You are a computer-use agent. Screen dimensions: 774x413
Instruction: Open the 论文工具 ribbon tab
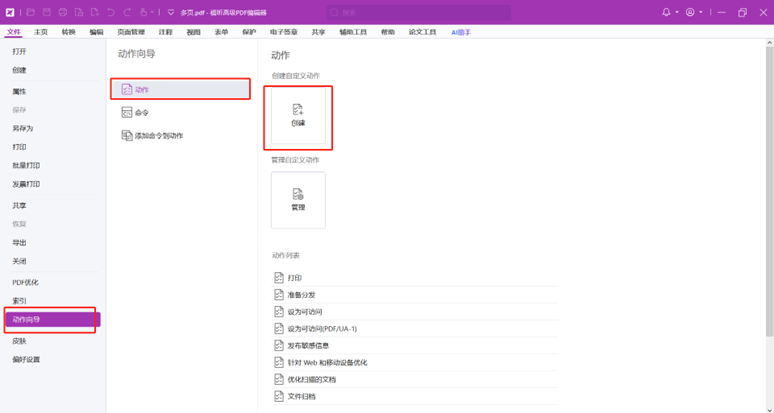click(422, 32)
